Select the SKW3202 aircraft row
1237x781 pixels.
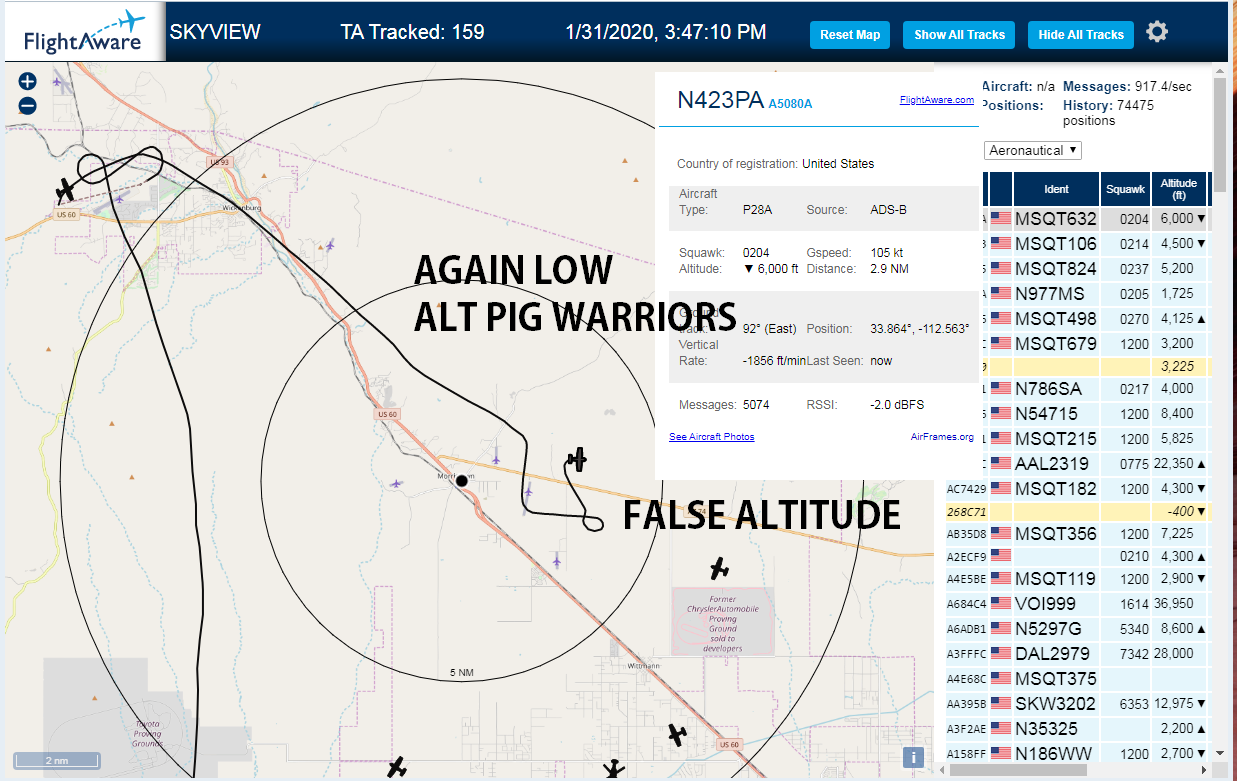[x=1079, y=704]
